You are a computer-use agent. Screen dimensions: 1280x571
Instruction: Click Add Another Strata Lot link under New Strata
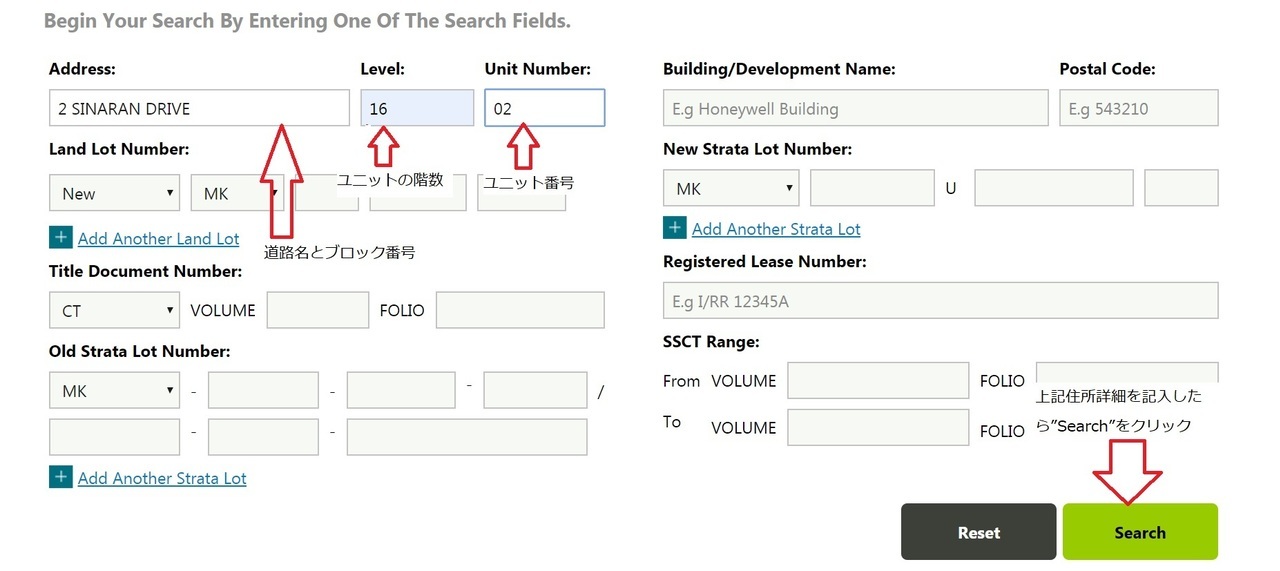click(776, 229)
